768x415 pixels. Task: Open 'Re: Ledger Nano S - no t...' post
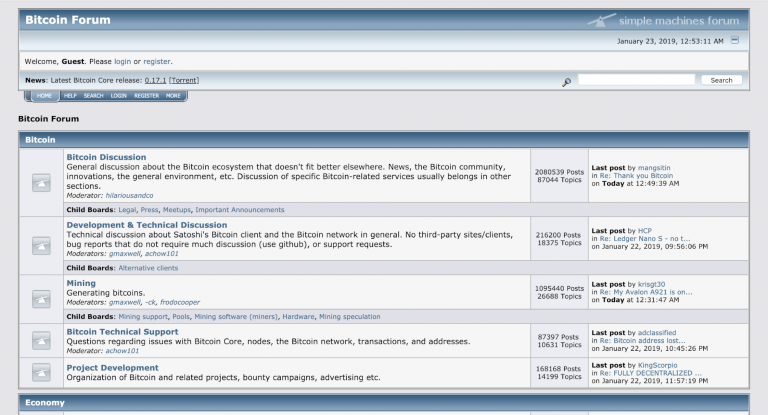click(x=645, y=239)
